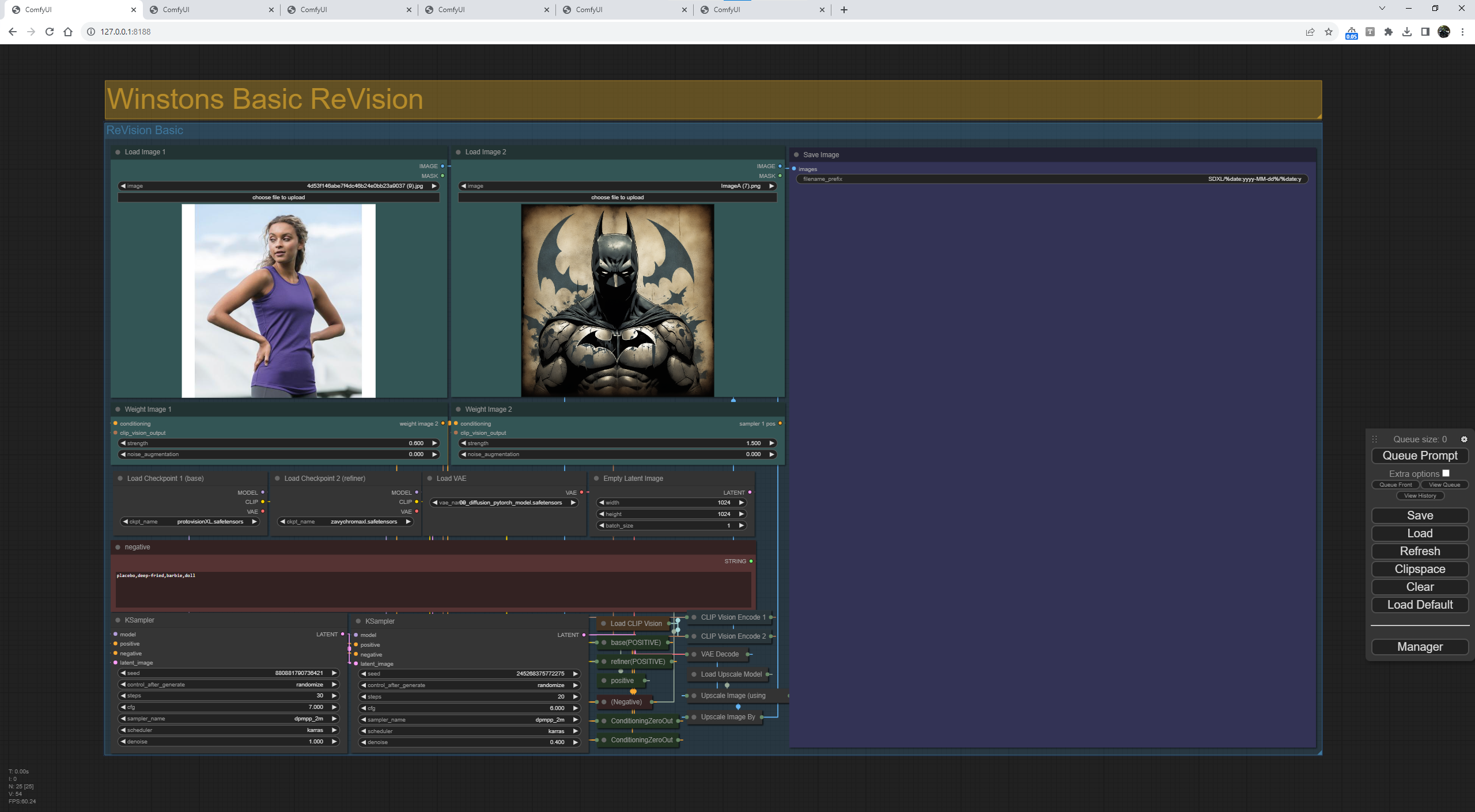The height and width of the screenshot is (812, 1475).
Task: Click choose file to upload in Load Image 2
Action: click(x=617, y=198)
